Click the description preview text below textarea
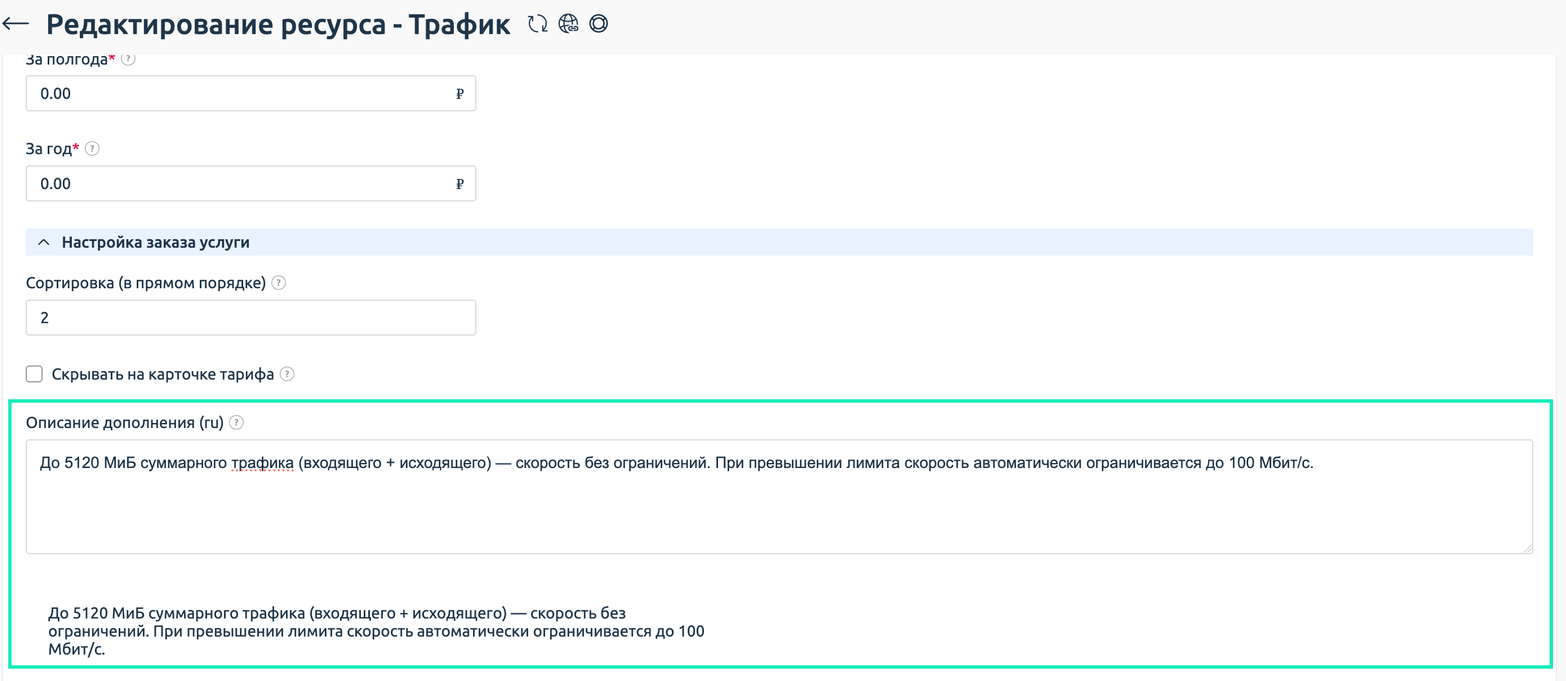Screen dimensions: 1566x681 pyautogui.click(x=376, y=631)
